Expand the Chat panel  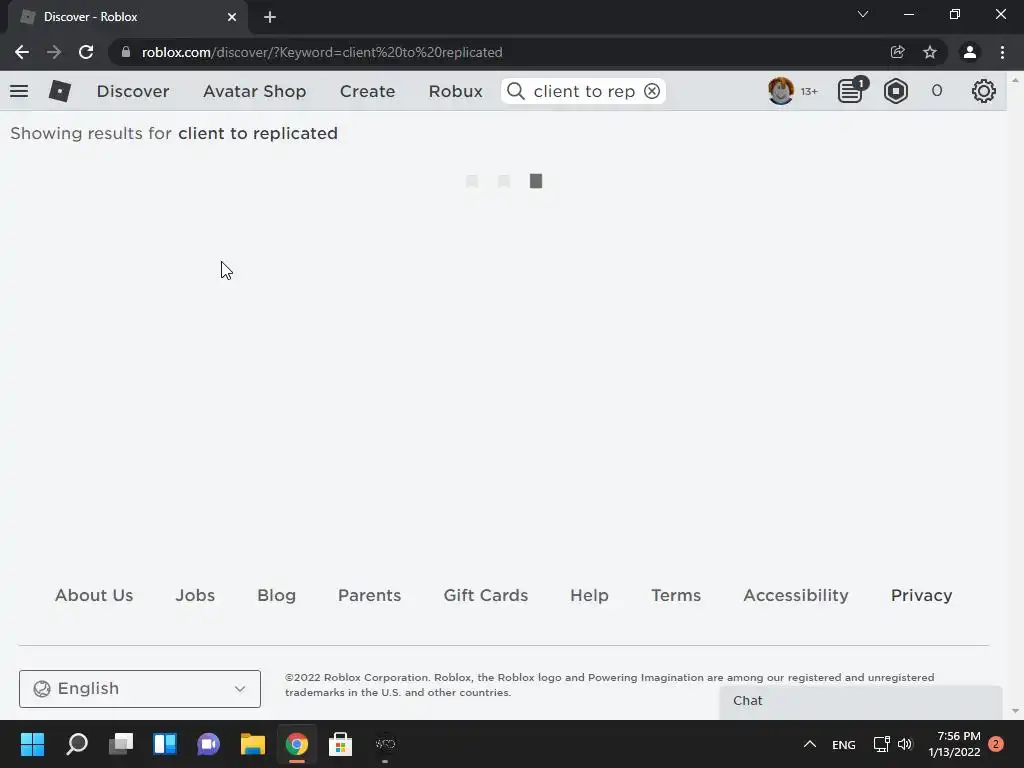pos(861,702)
